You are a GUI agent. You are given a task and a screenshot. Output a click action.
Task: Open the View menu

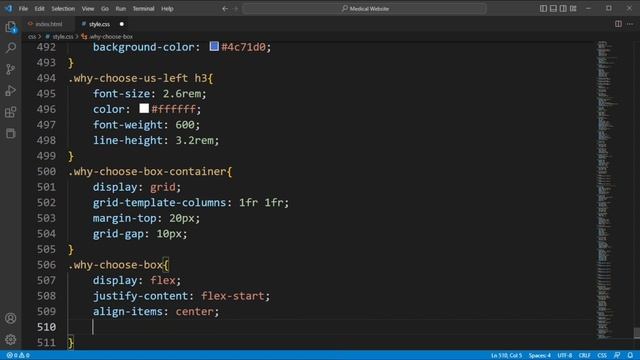coord(88,9)
